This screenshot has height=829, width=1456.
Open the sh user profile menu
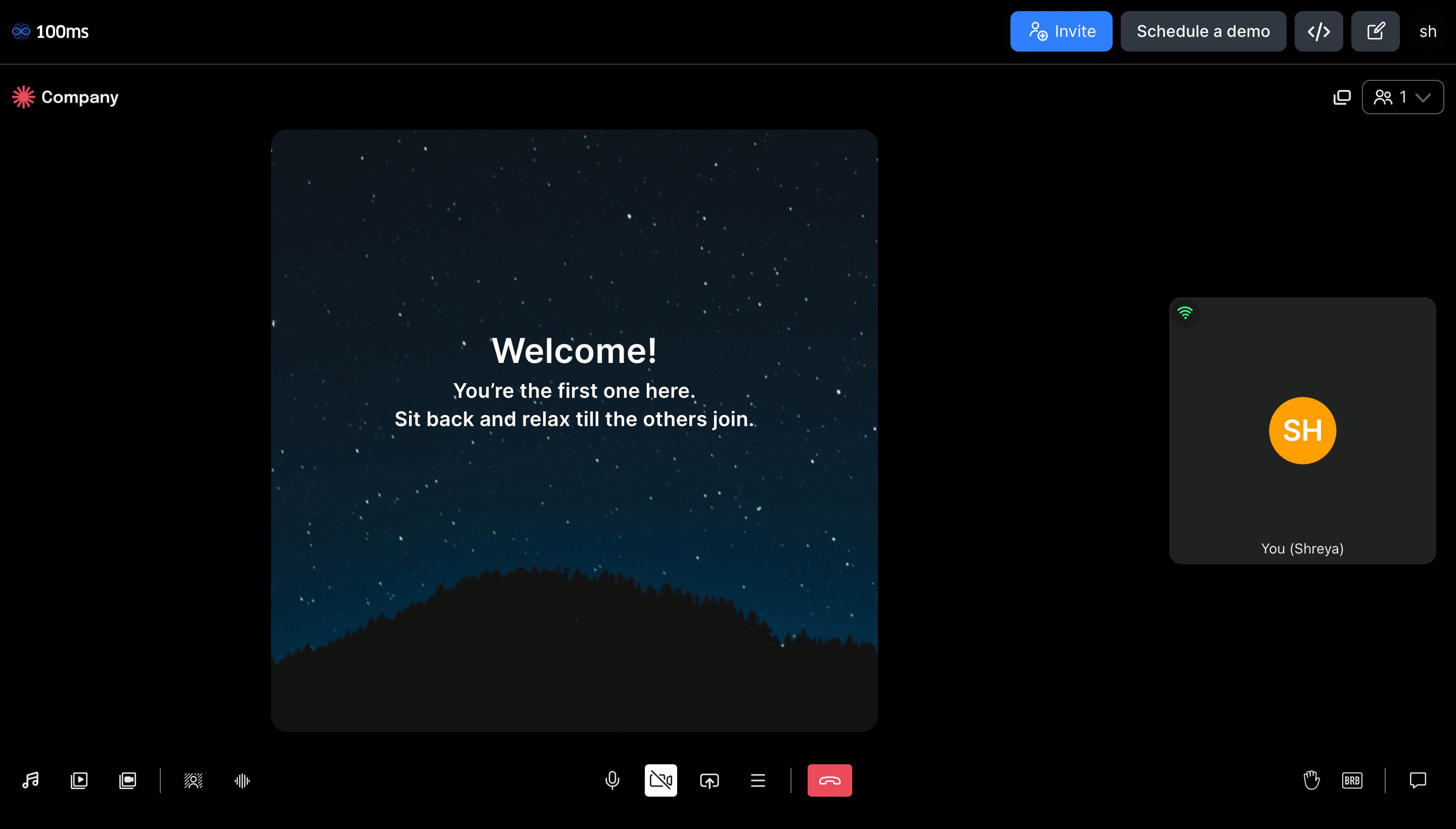pos(1428,31)
